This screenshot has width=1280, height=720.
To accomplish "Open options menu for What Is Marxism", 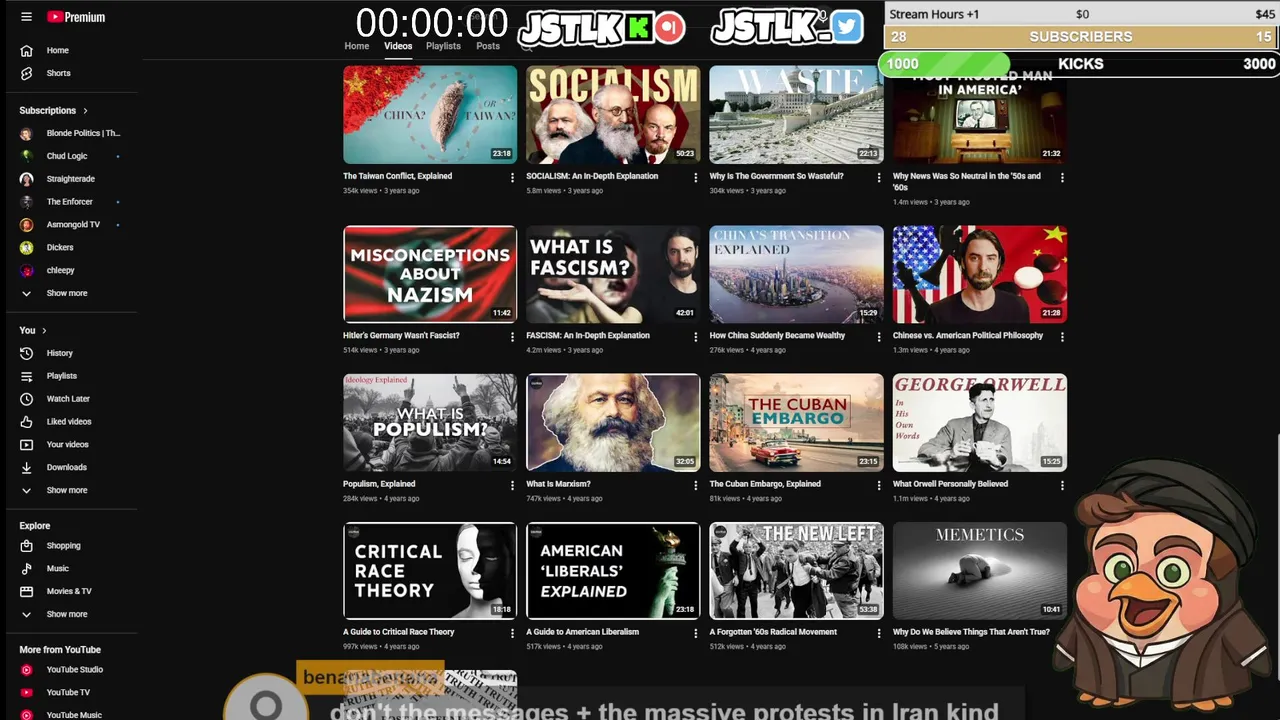I will (x=696, y=485).
